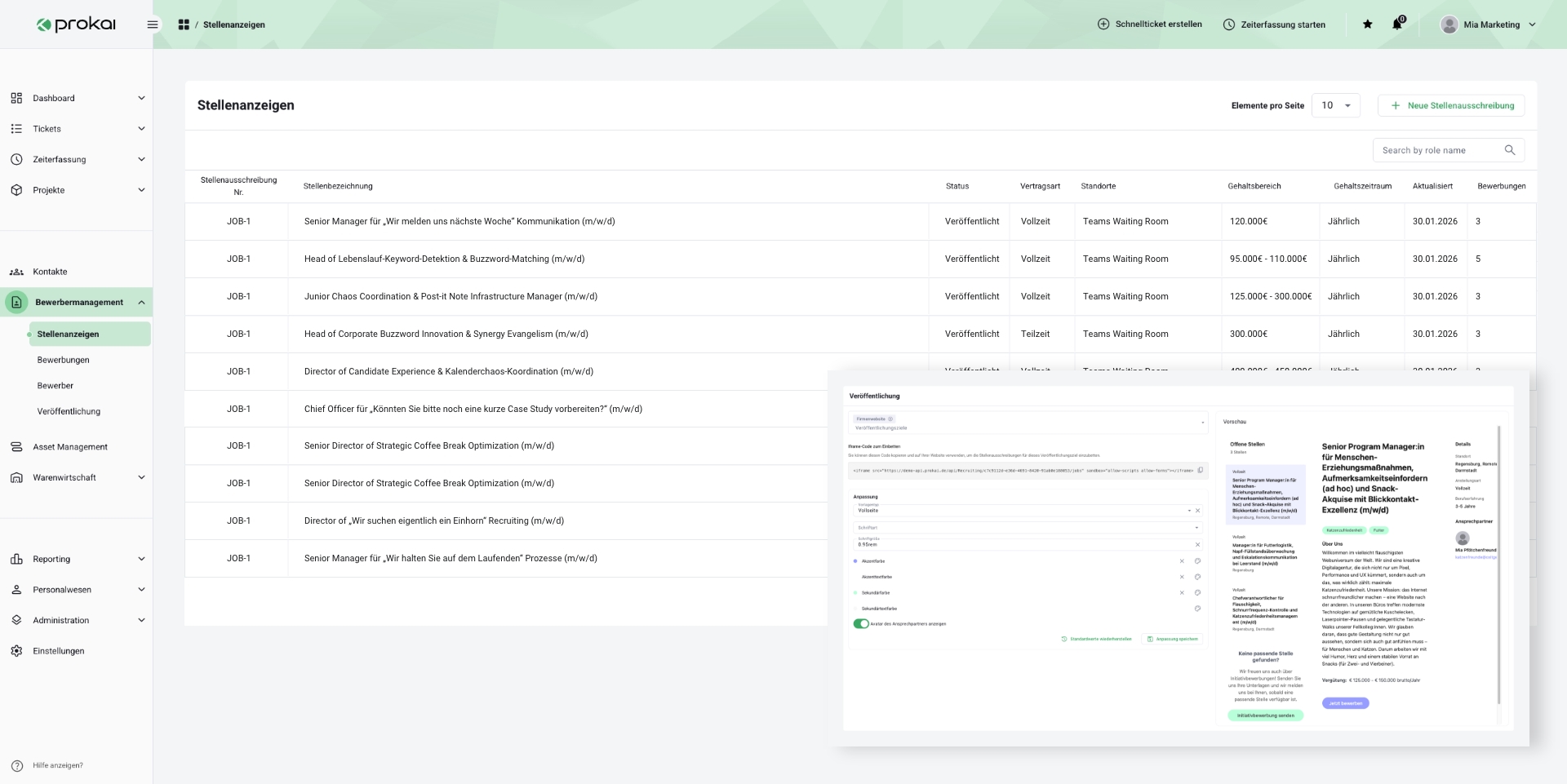Copy the iframe embed code

coord(1200,470)
